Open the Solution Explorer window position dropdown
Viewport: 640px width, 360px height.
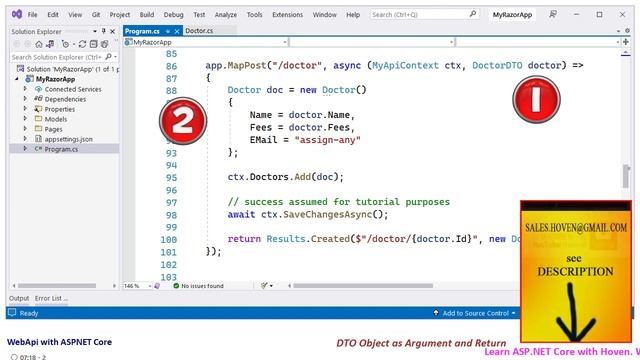pyautogui.click(x=95, y=31)
